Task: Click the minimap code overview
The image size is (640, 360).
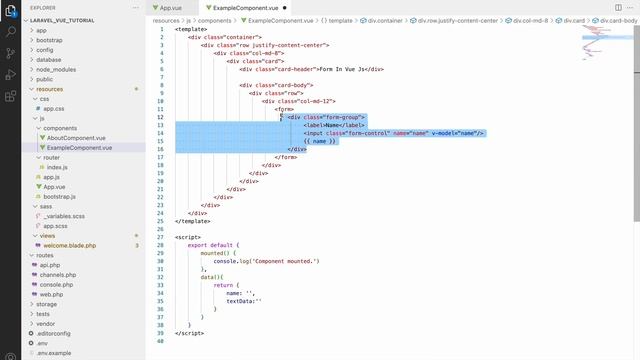Action: pos(607,43)
